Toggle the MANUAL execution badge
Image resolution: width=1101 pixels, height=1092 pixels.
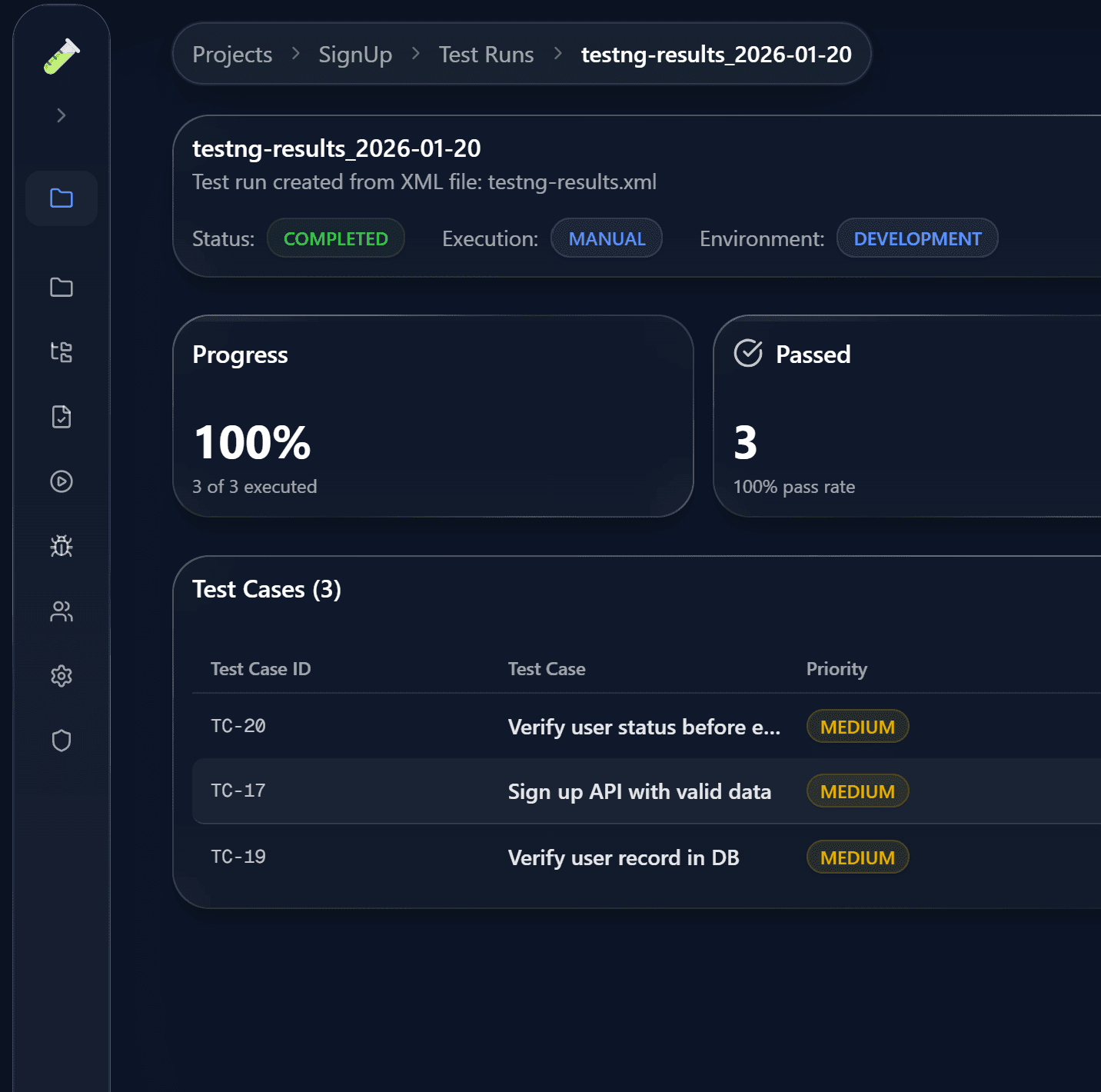(606, 238)
